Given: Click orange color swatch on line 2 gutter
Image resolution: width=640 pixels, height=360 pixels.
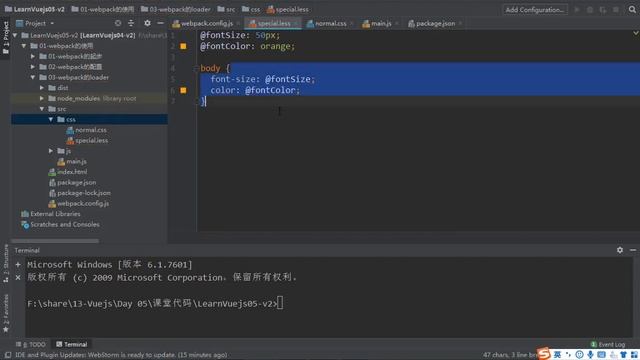Looking at the screenshot, I should pyautogui.click(x=184, y=47).
